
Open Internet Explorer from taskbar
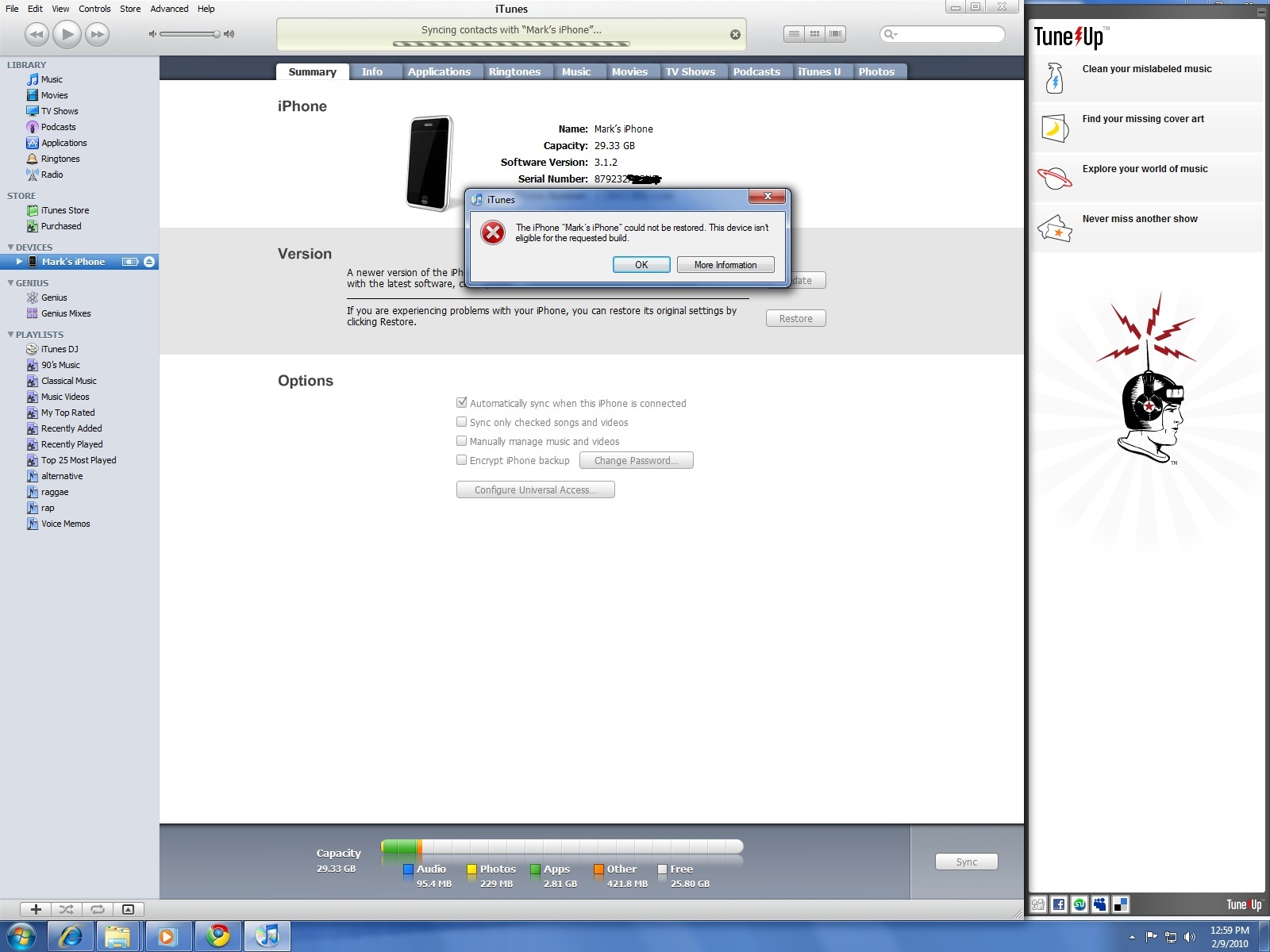pyautogui.click(x=71, y=936)
